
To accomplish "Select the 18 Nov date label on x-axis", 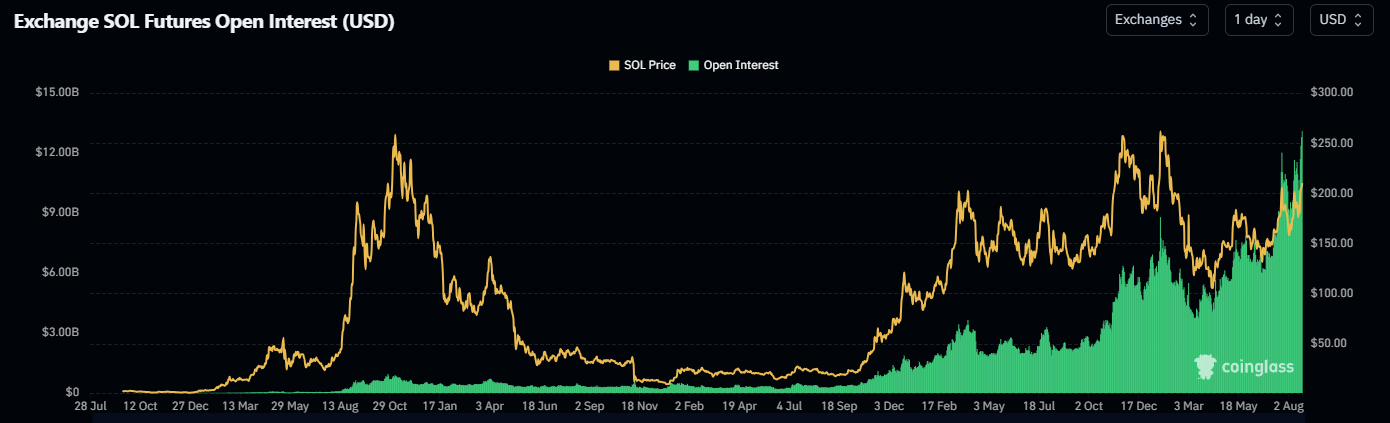I will [x=639, y=407].
